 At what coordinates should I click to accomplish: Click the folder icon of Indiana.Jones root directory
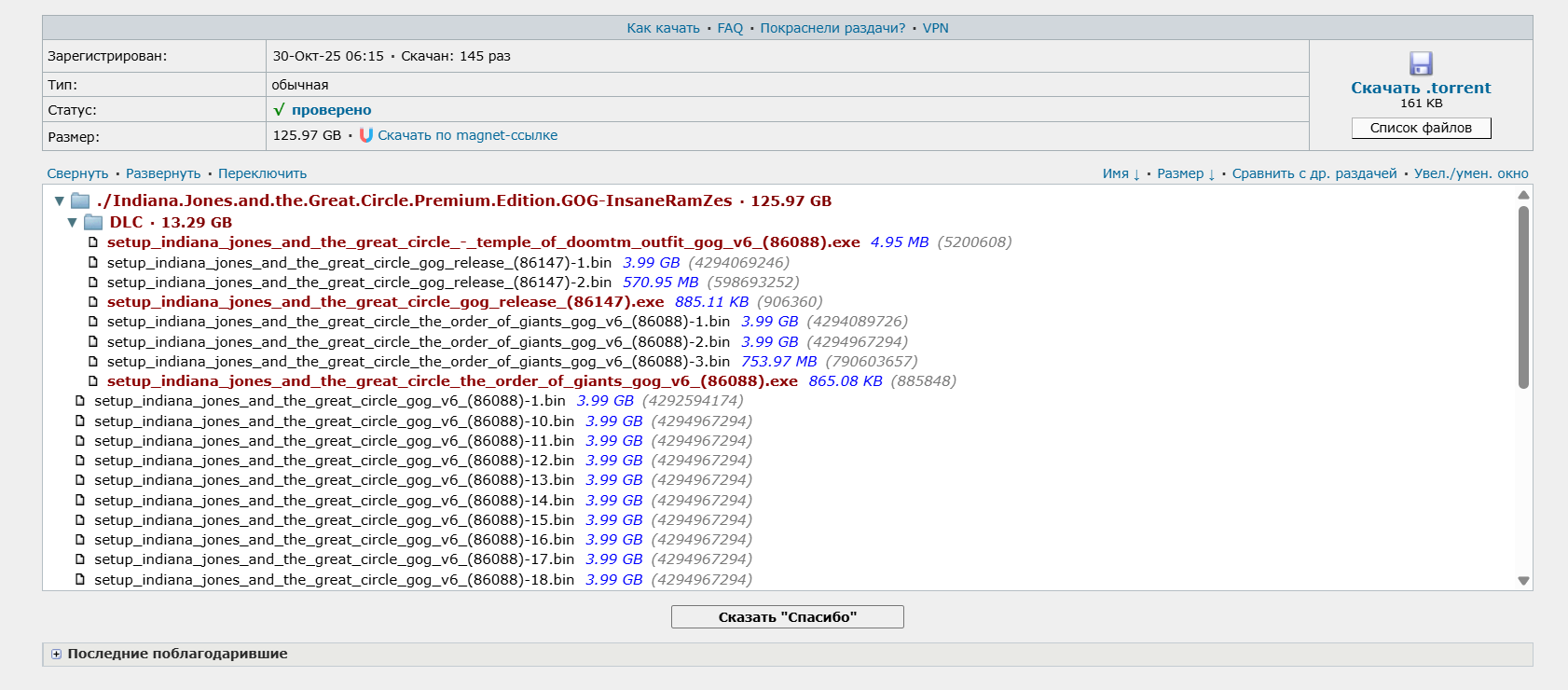[x=80, y=200]
